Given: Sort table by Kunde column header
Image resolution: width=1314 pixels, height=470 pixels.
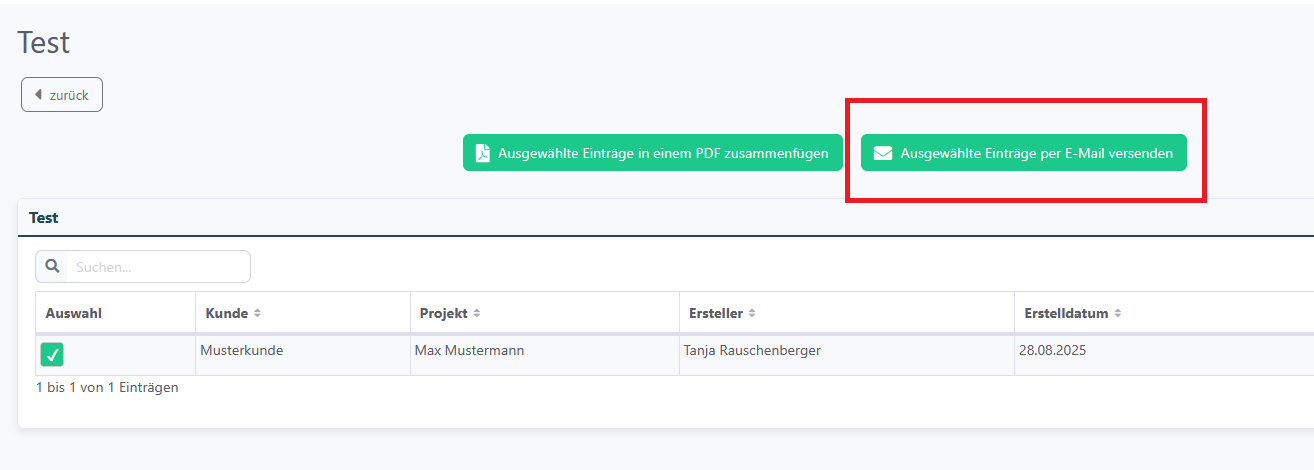Looking at the screenshot, I should click(303, 313).
